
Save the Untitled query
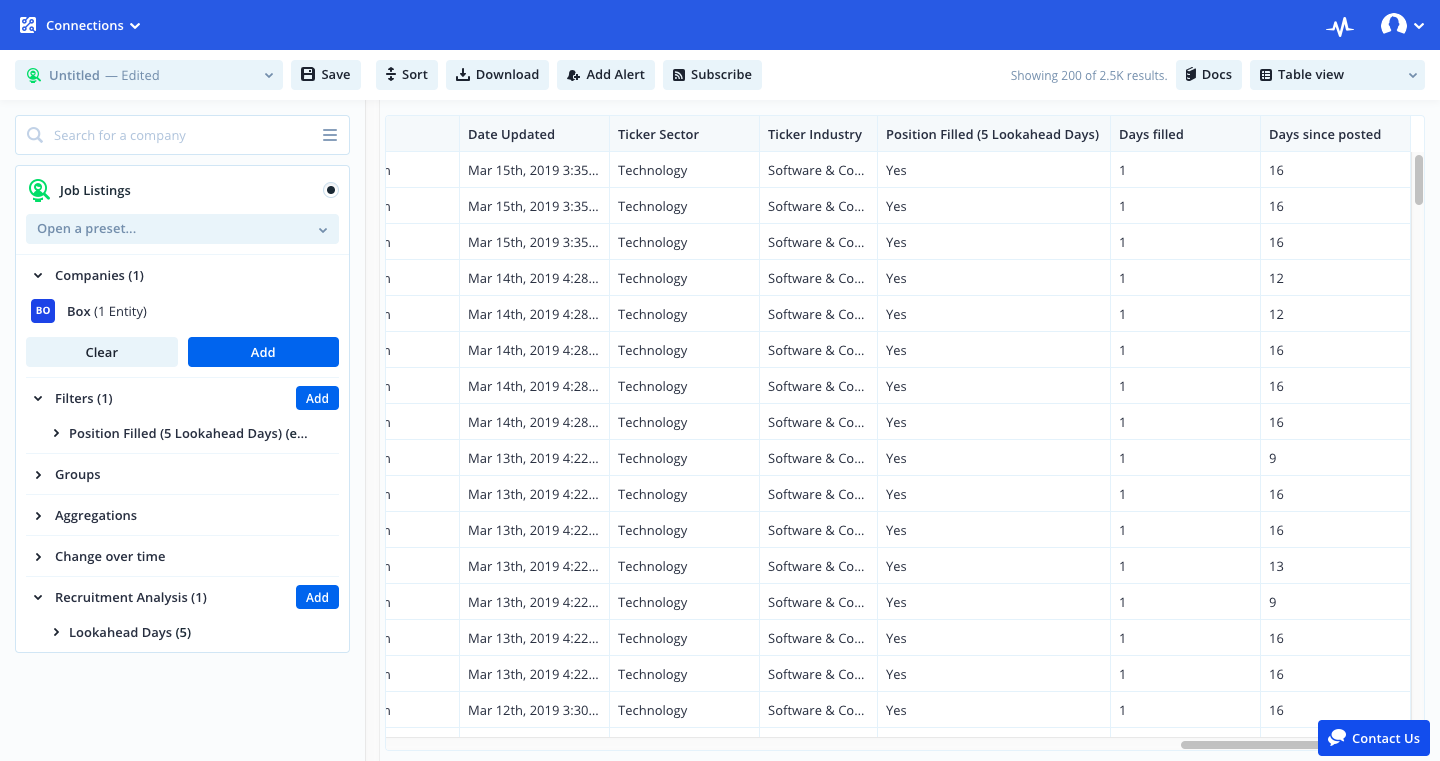click(x=325, y=74)
